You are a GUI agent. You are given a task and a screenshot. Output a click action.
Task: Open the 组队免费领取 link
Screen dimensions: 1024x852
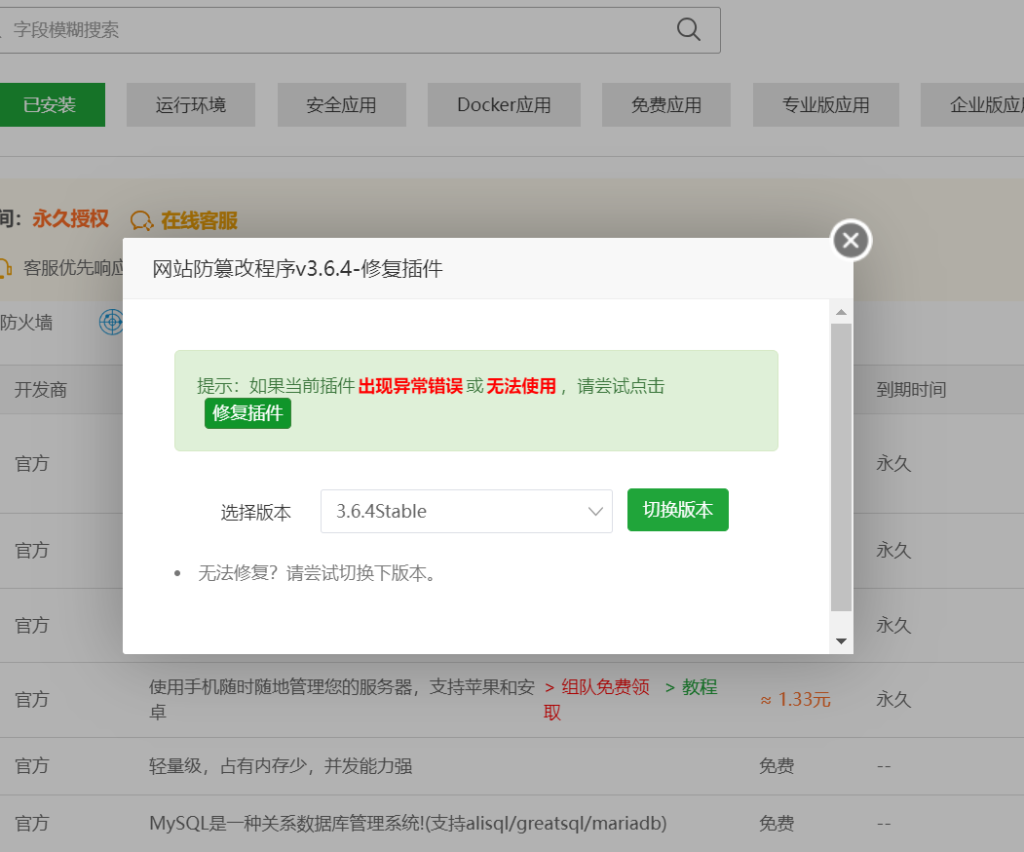point(597,688)
